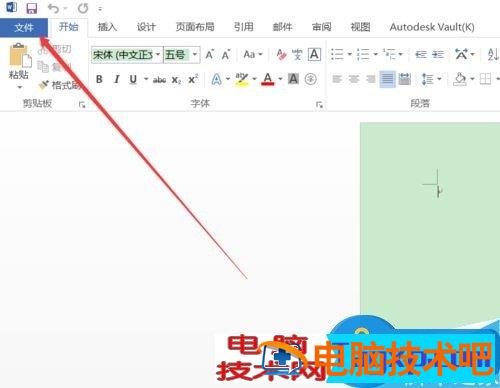Click the 格式刷 format painter button

pos(60,85)
